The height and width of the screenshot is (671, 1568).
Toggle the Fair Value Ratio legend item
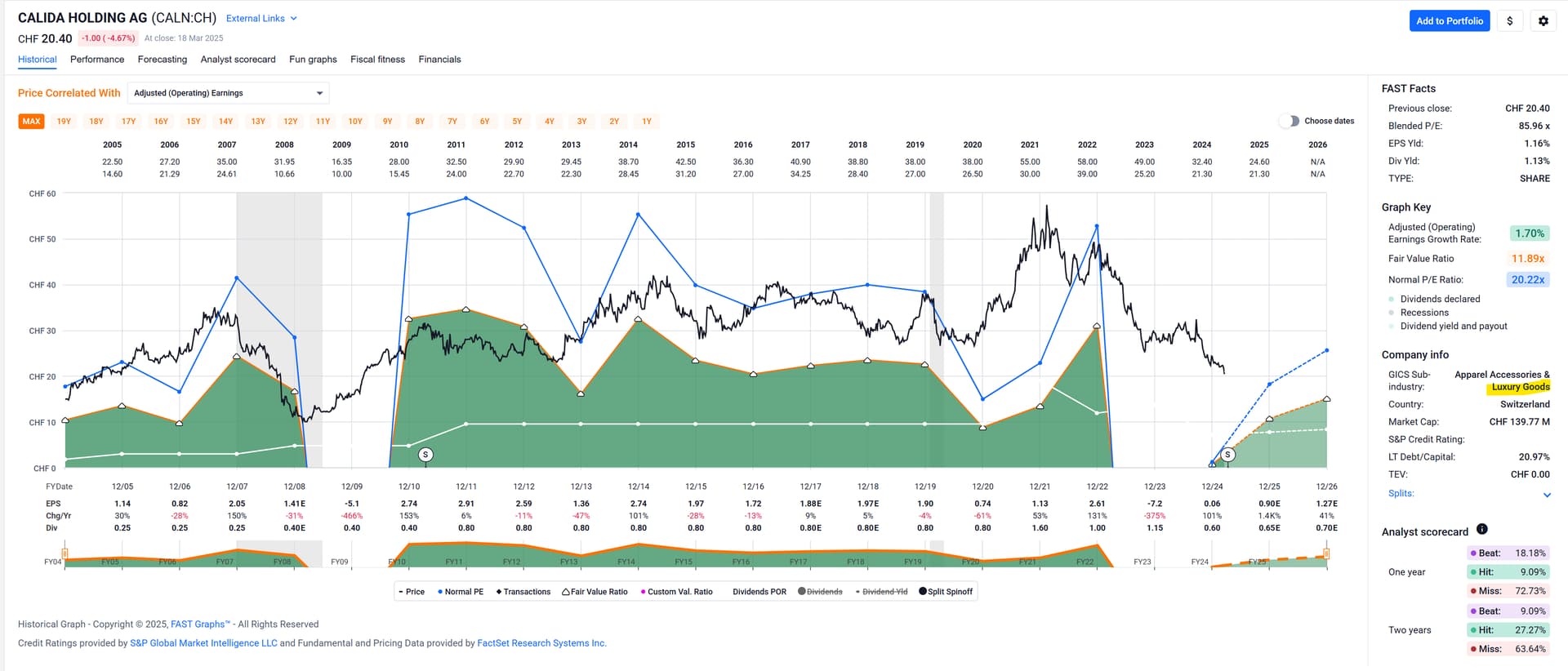(595, 592)
